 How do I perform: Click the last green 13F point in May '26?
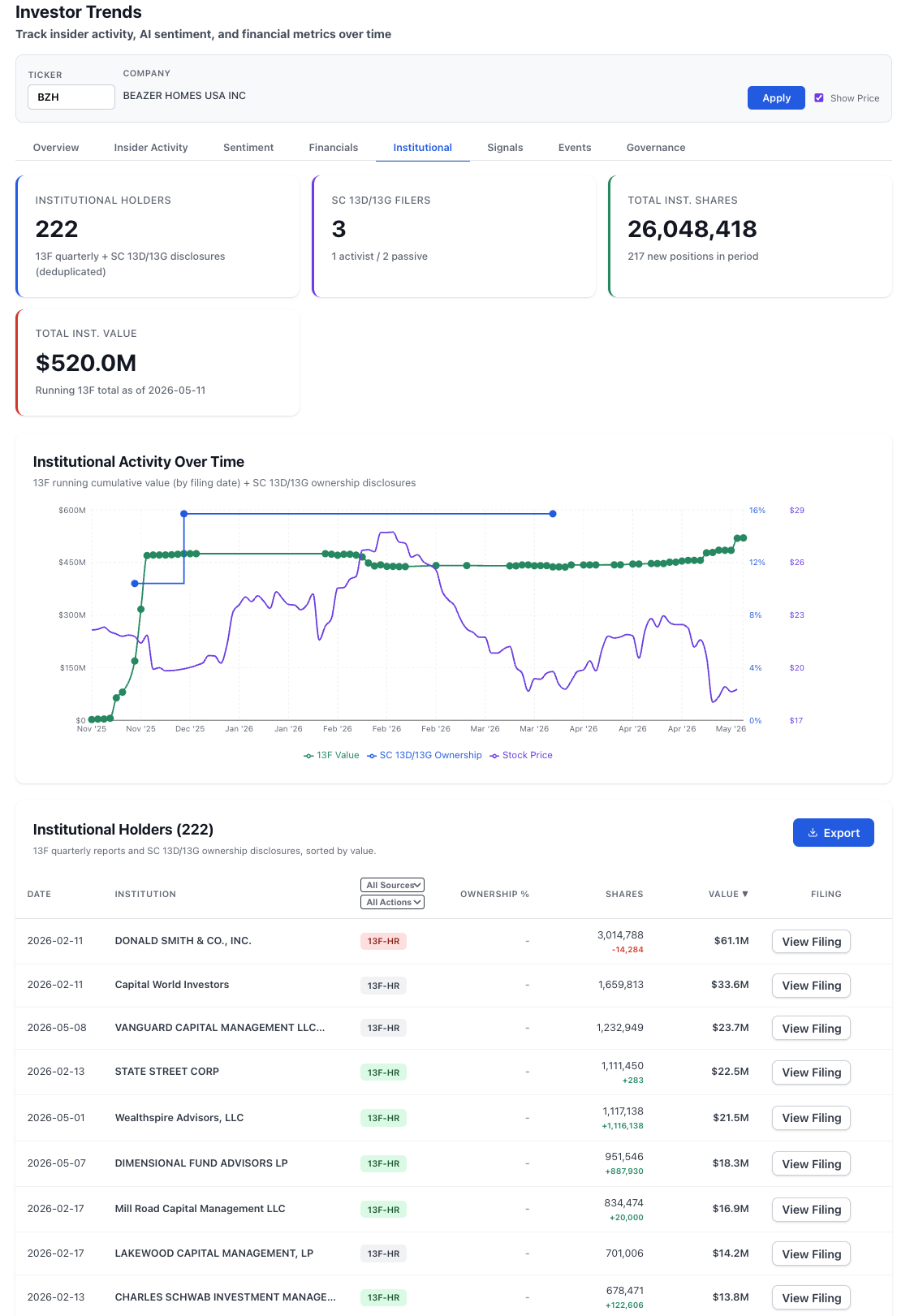tap(743, 538)
